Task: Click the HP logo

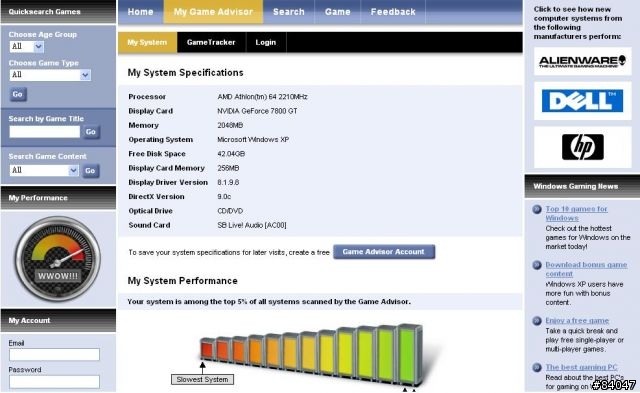Action: 582,147
